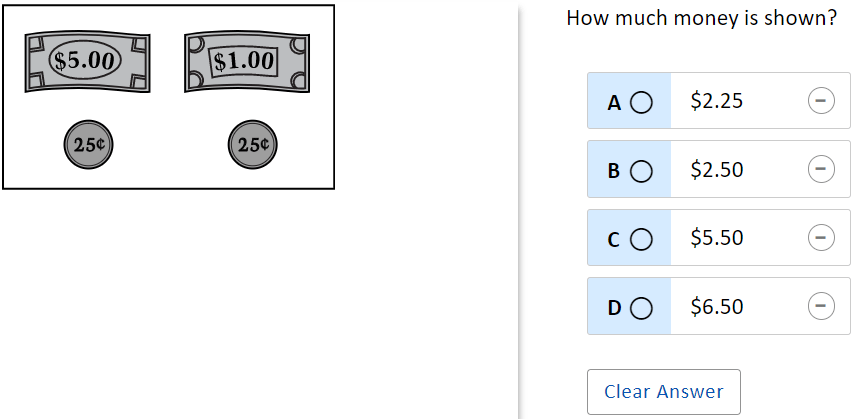The height and width of the screenshot is (419, 856).
Task: Click the Clear Answer button
Action: [663, 392]
